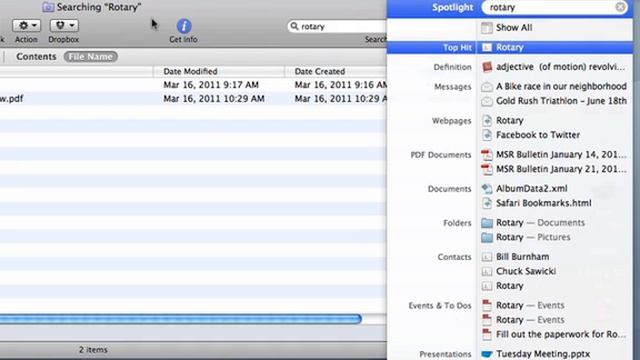Click the Safari Bookmarks.html file icon
640x360 pixels.
487,203
